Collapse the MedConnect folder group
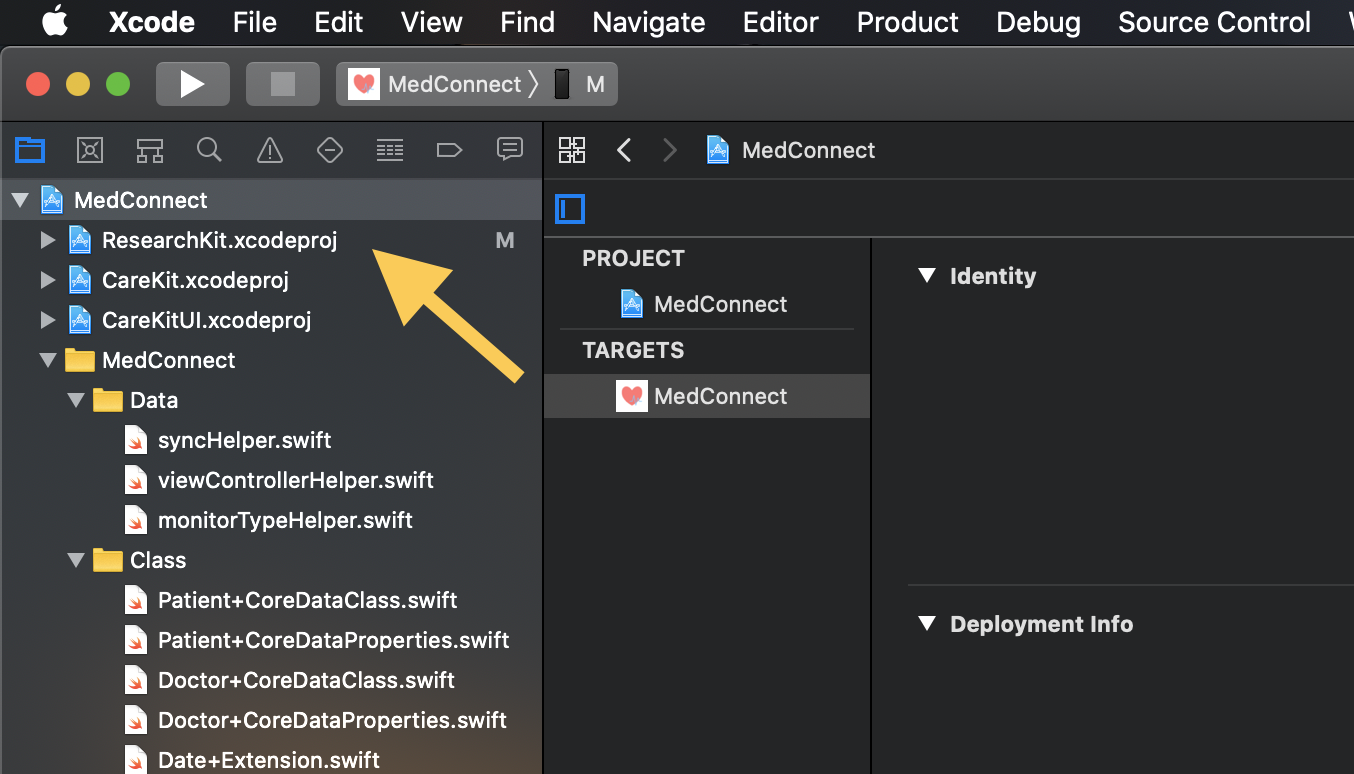The width and height of the screenshot is (1354, 774). (47, 360)
